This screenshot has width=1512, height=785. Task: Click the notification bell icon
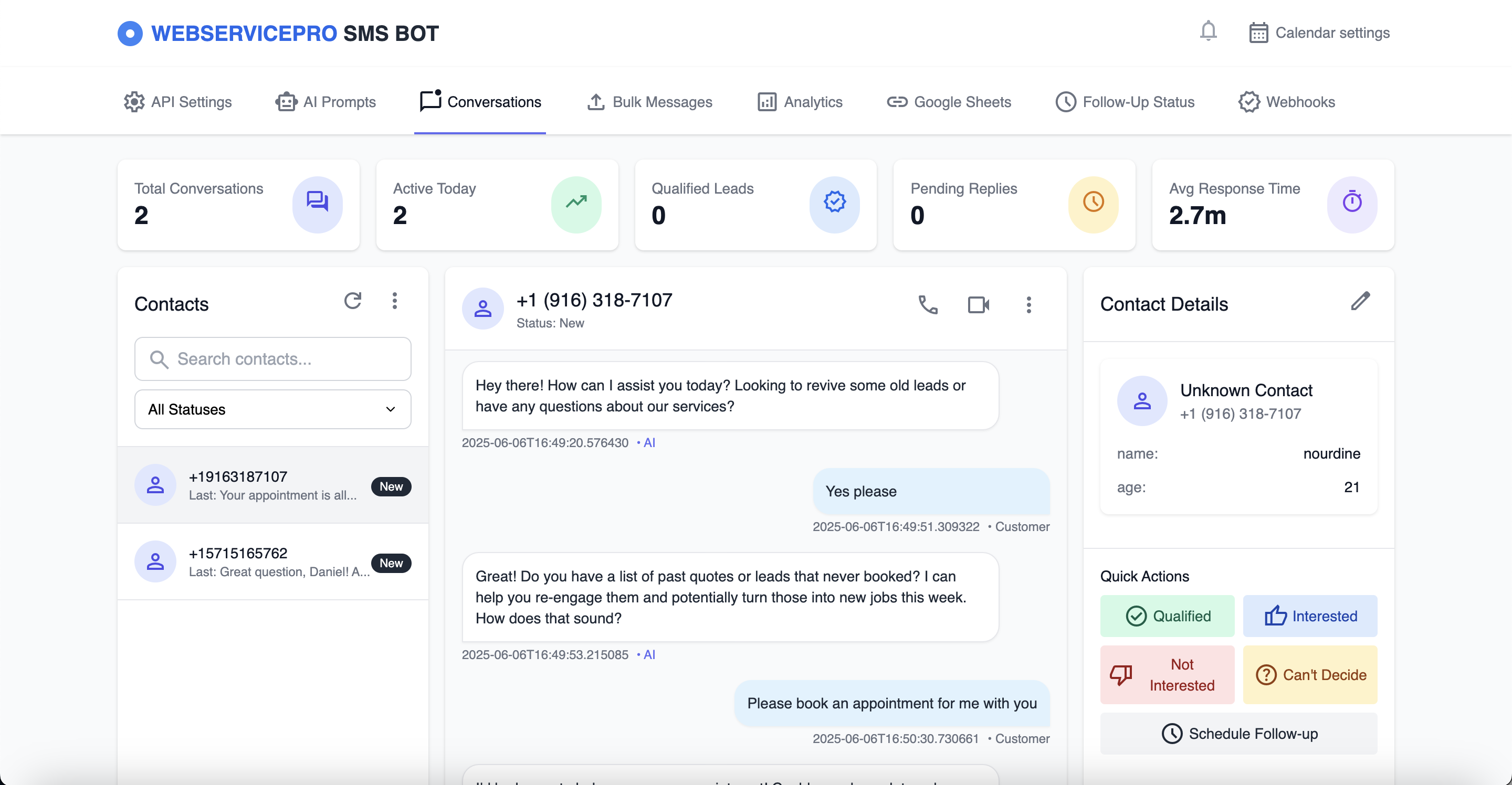coord(1208,31)
